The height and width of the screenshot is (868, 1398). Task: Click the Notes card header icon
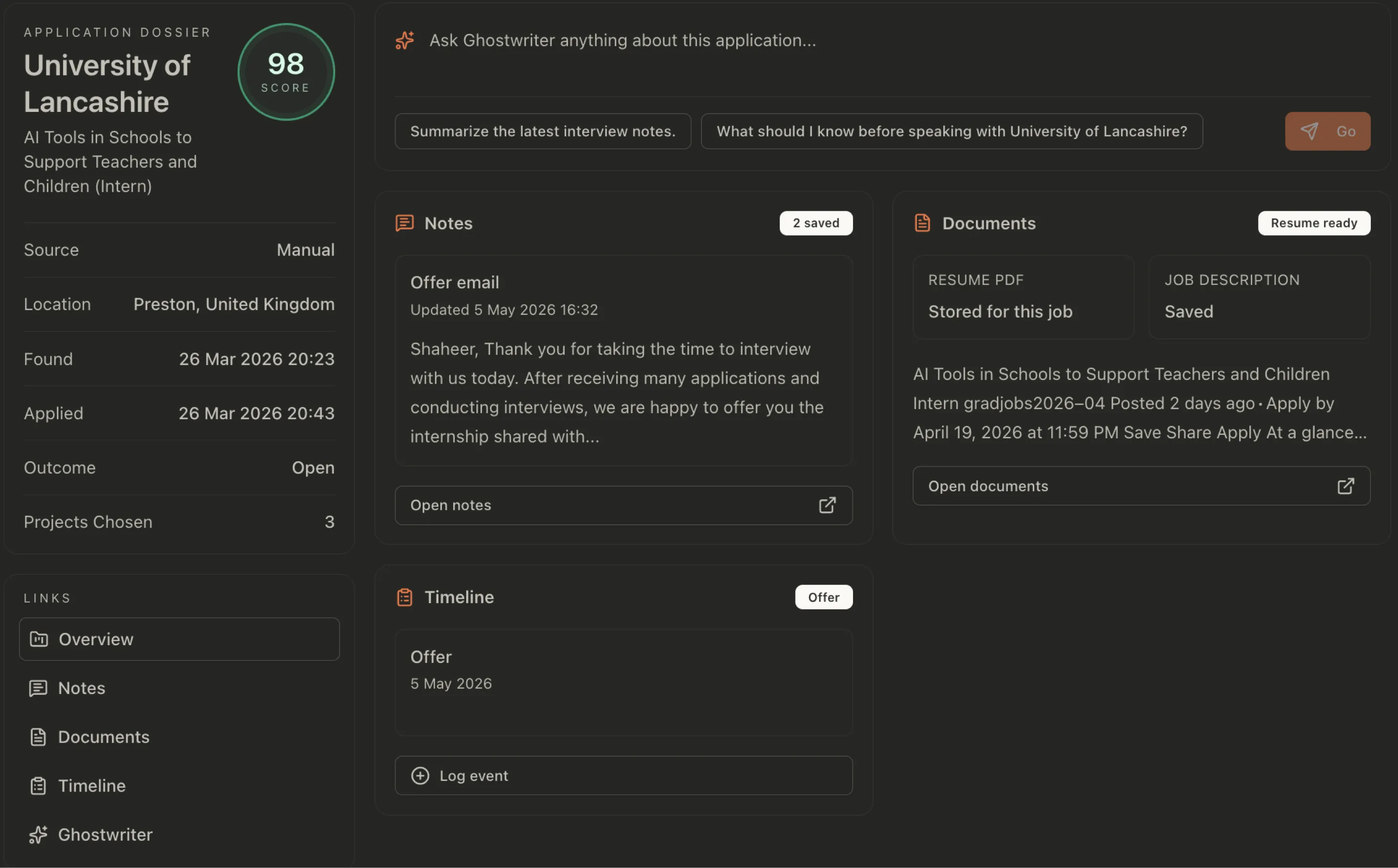click(x=405, y=223)
